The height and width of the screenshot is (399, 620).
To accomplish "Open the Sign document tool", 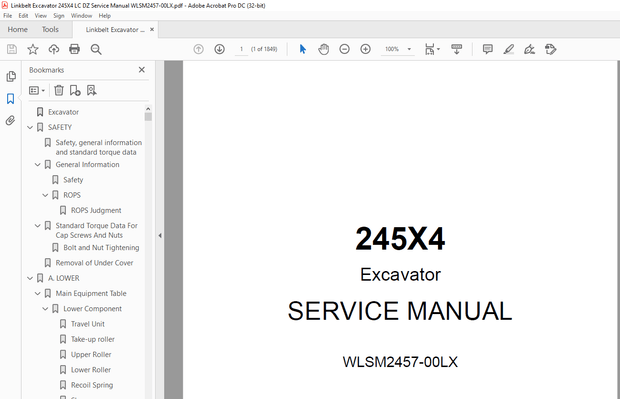I will point(529,49).
